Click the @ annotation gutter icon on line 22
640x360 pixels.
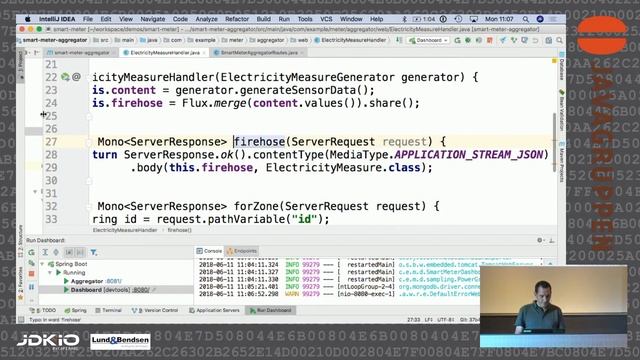point(76,77)
